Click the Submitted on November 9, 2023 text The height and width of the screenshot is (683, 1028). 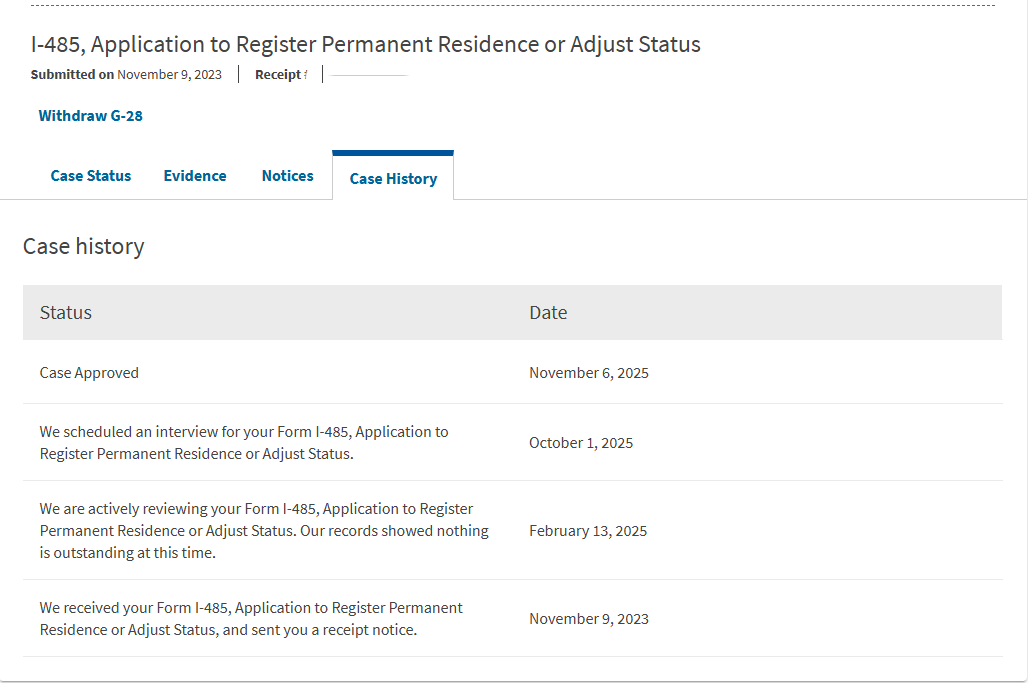coord(126,75)
